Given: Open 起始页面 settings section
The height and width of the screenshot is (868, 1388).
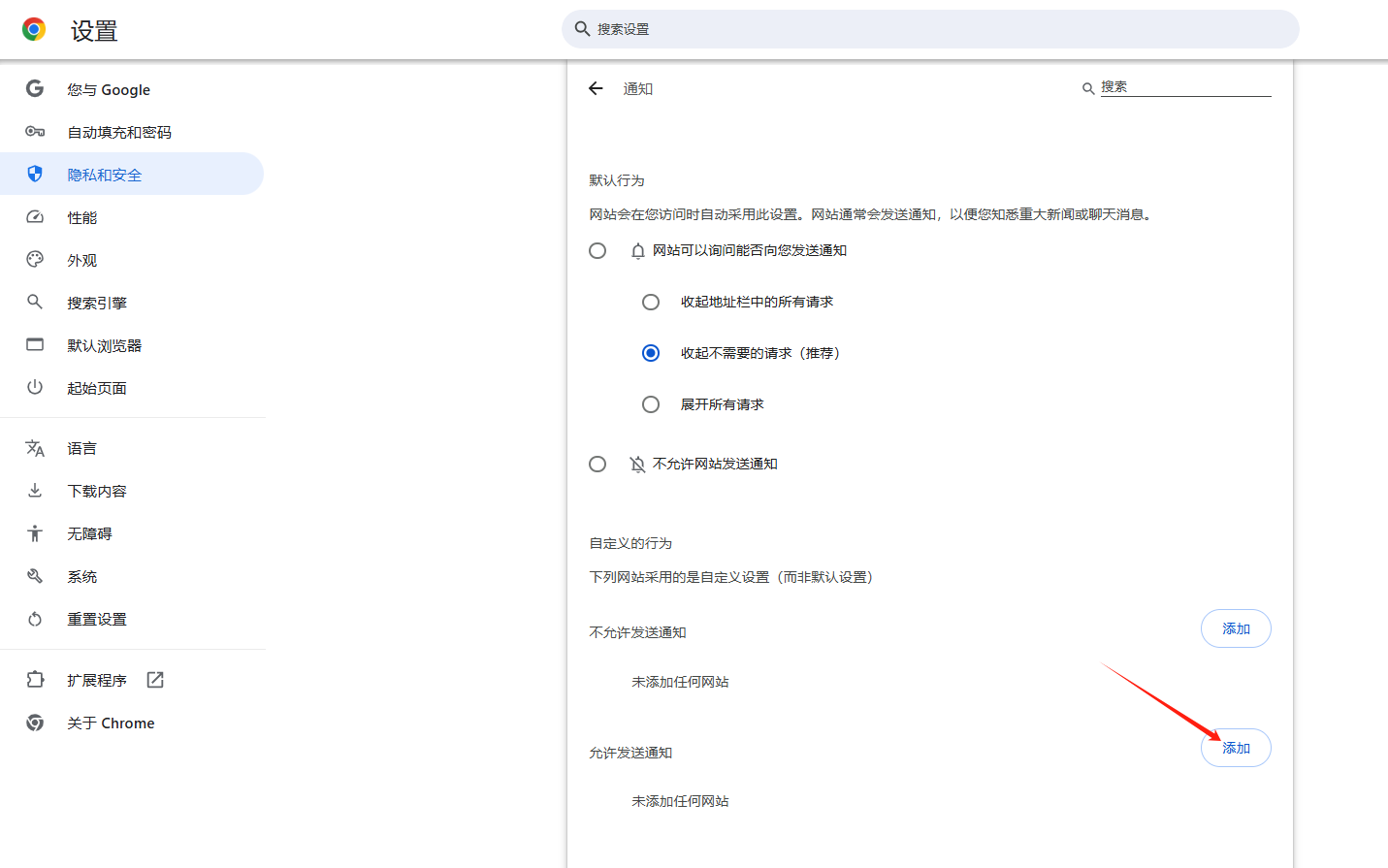Looking at the screenshot, I should (x=132, y=388).
